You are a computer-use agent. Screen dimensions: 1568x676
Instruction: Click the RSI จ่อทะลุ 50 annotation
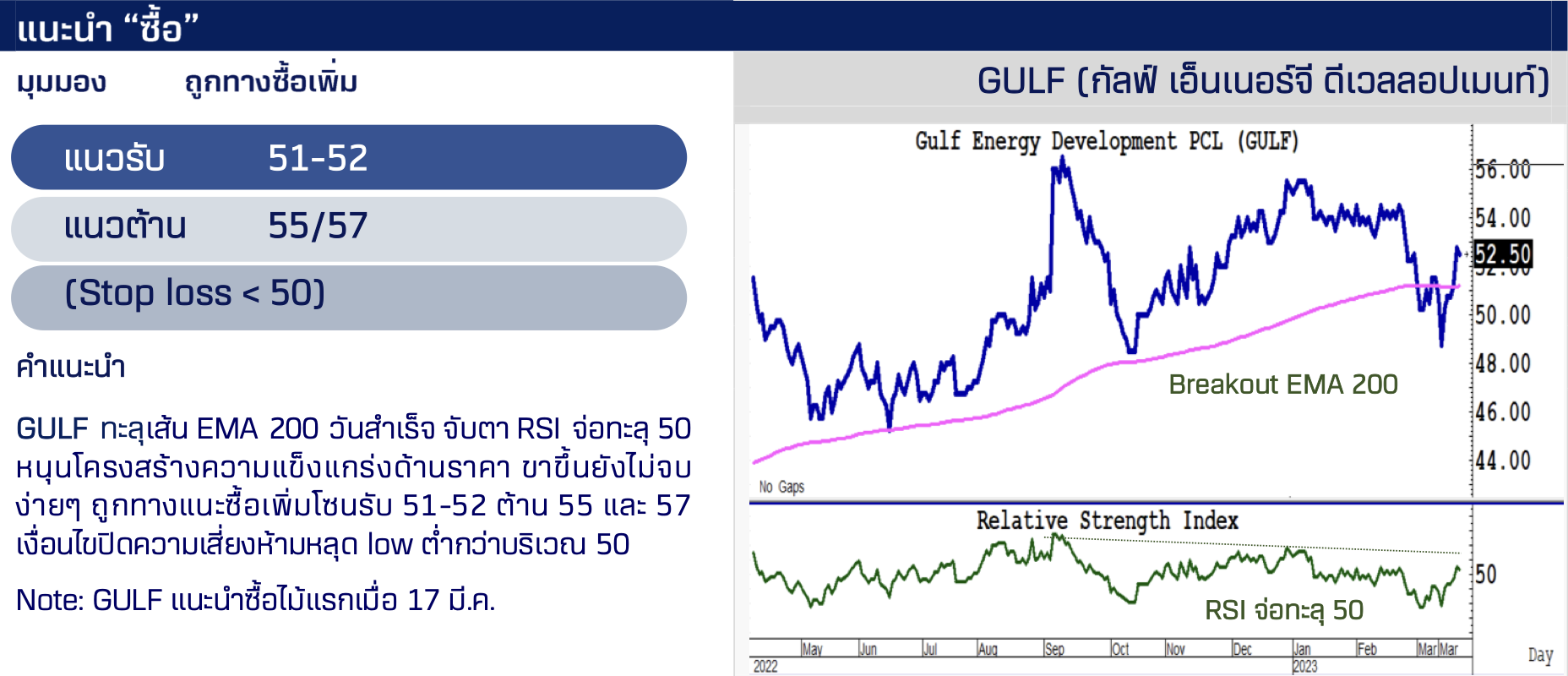pos(1284,610)
